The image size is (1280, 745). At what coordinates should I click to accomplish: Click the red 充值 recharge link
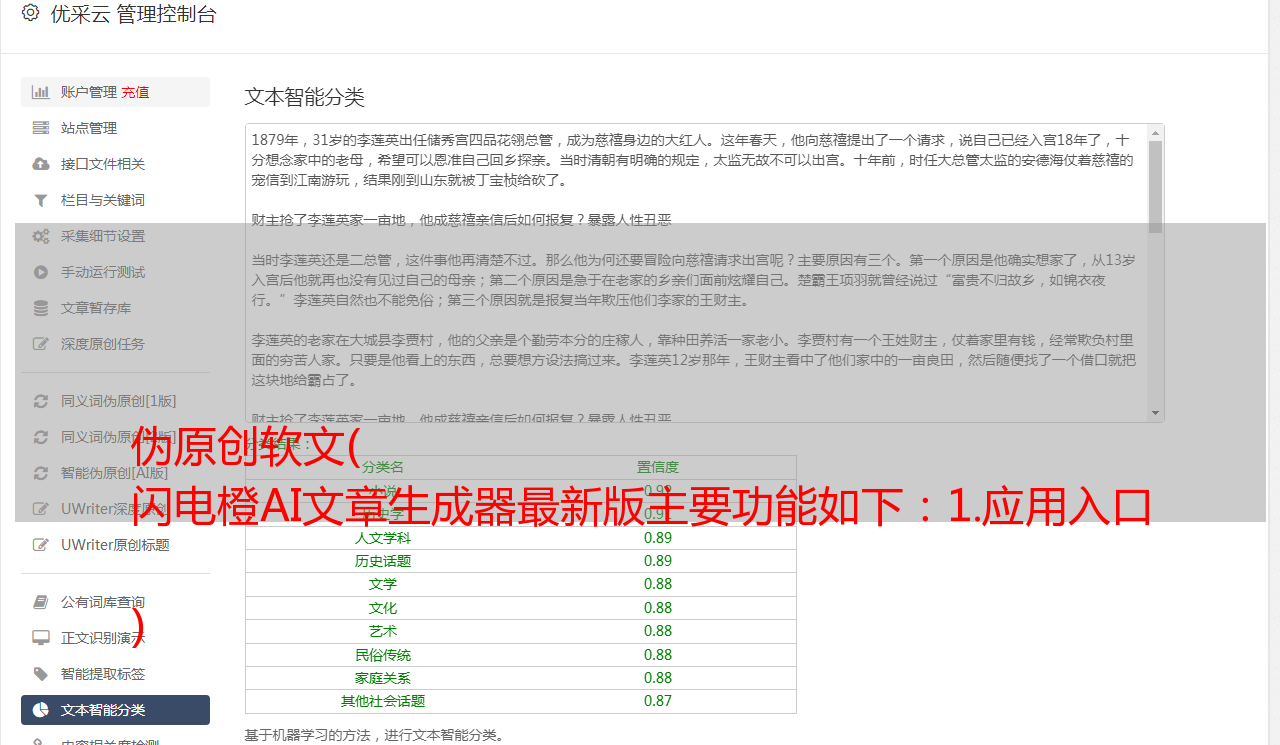[135, 92]
